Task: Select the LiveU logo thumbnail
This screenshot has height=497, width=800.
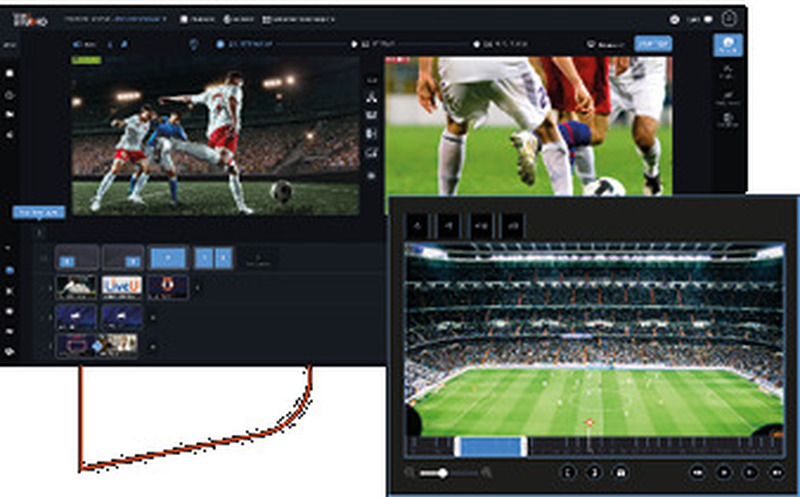Action: [121, 287]
